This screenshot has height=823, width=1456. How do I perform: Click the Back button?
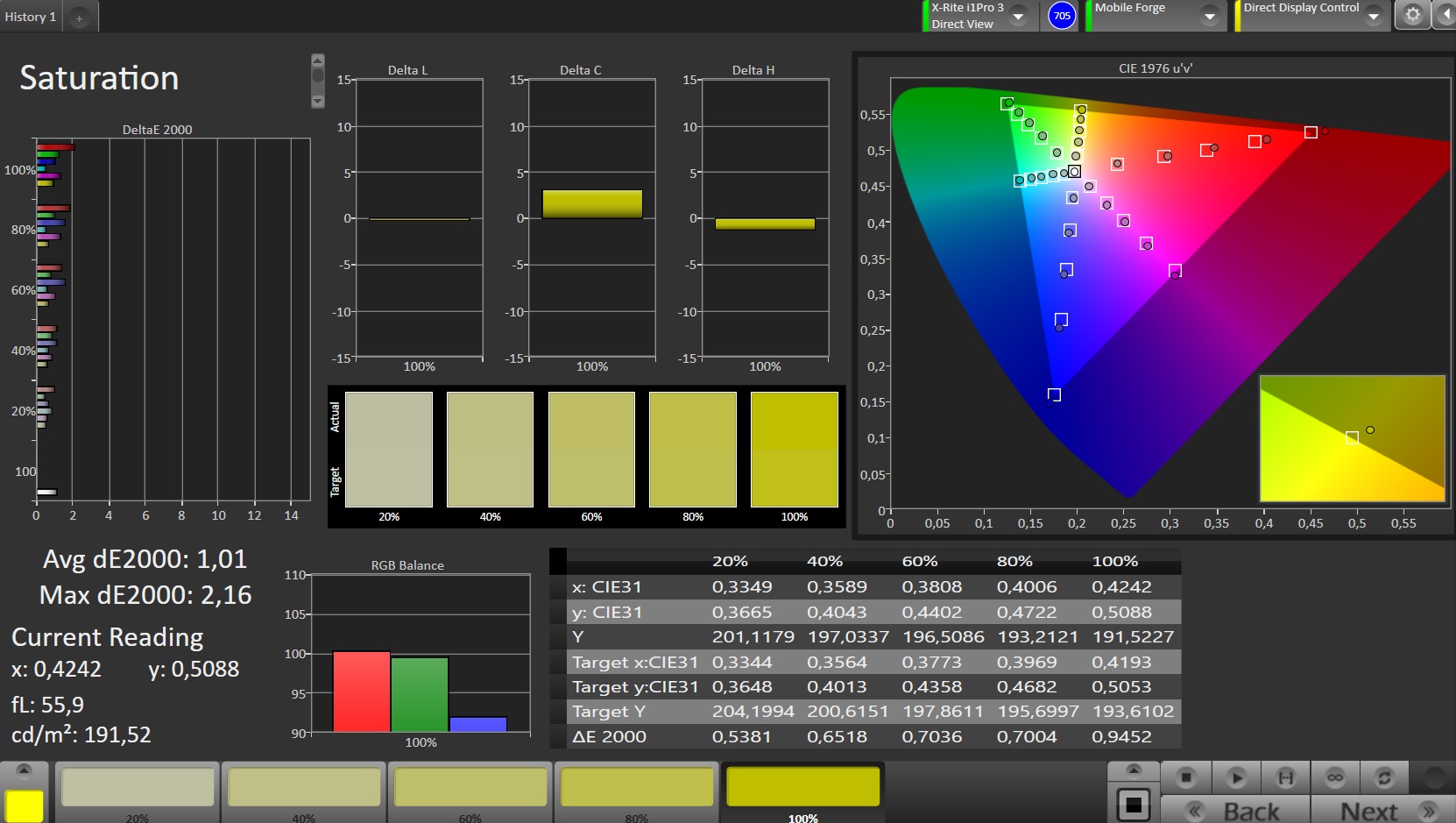(x=1235, y=811)
